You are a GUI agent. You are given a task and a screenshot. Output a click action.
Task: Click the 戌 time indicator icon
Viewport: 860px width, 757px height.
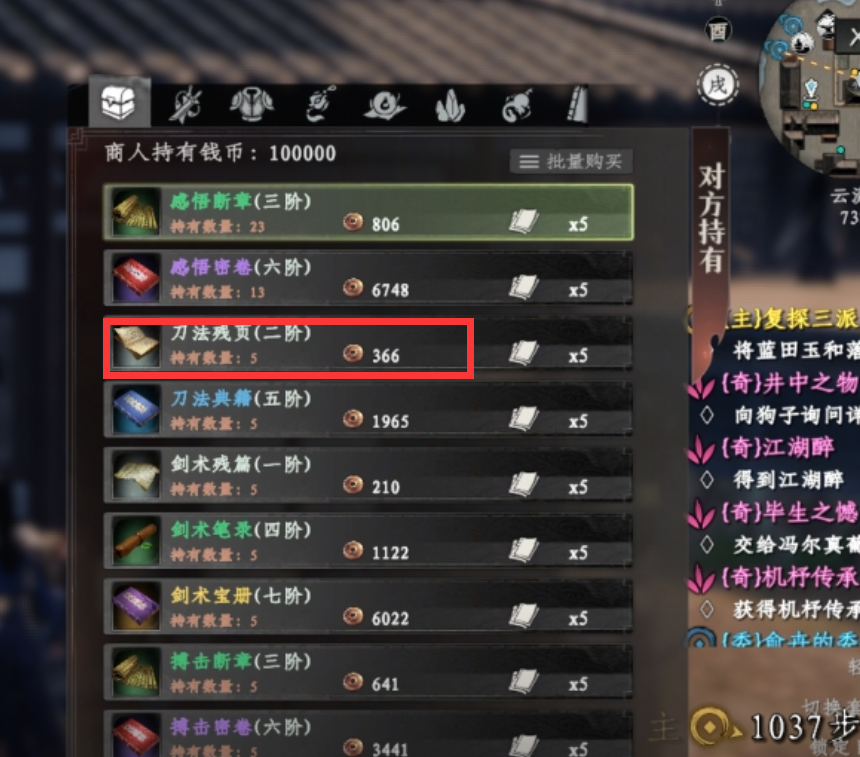pos(717,86)
